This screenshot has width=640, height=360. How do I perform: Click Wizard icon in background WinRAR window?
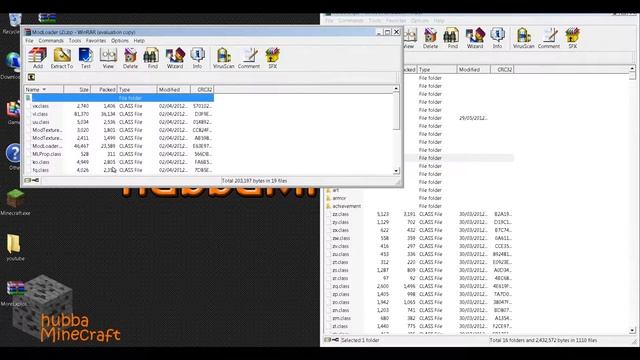pos(475,38)
